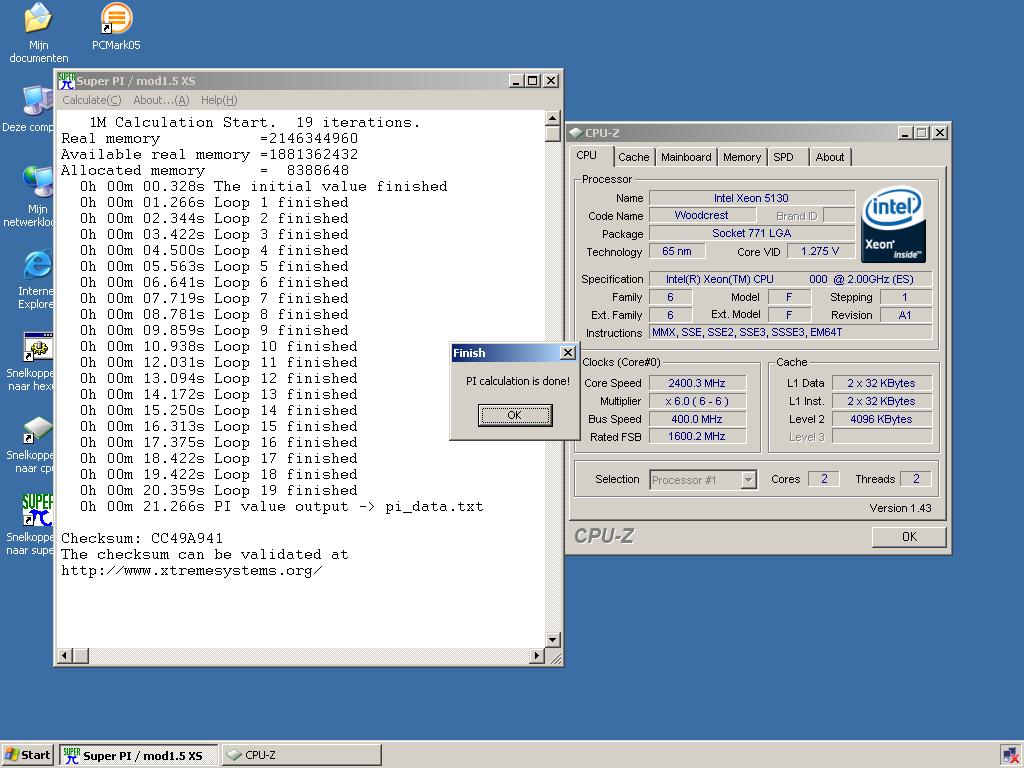The width and height of the screenshot is (1024, 768).
Task: Click the Woodcrest code name field
Action: click(x=702, y=216)
